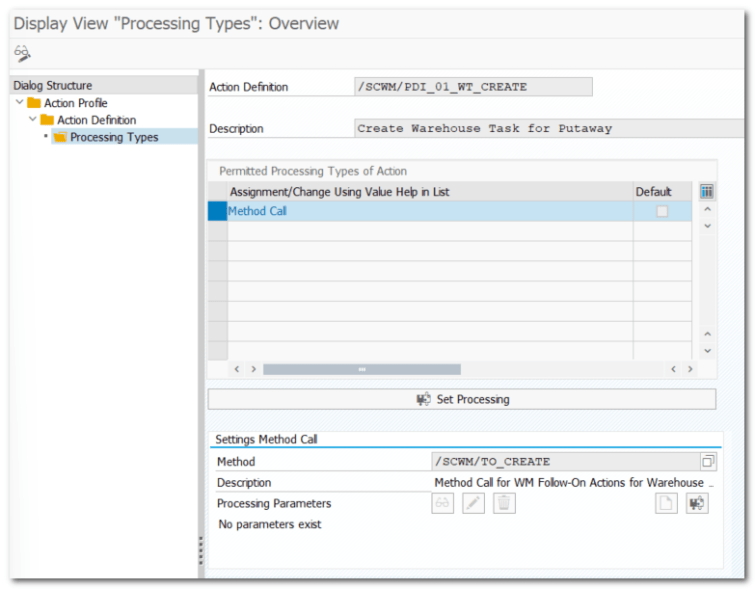This screenshot has width=755, height=589.
Task: Select the Action Definition folder item
Action: [x=97, y=120]
